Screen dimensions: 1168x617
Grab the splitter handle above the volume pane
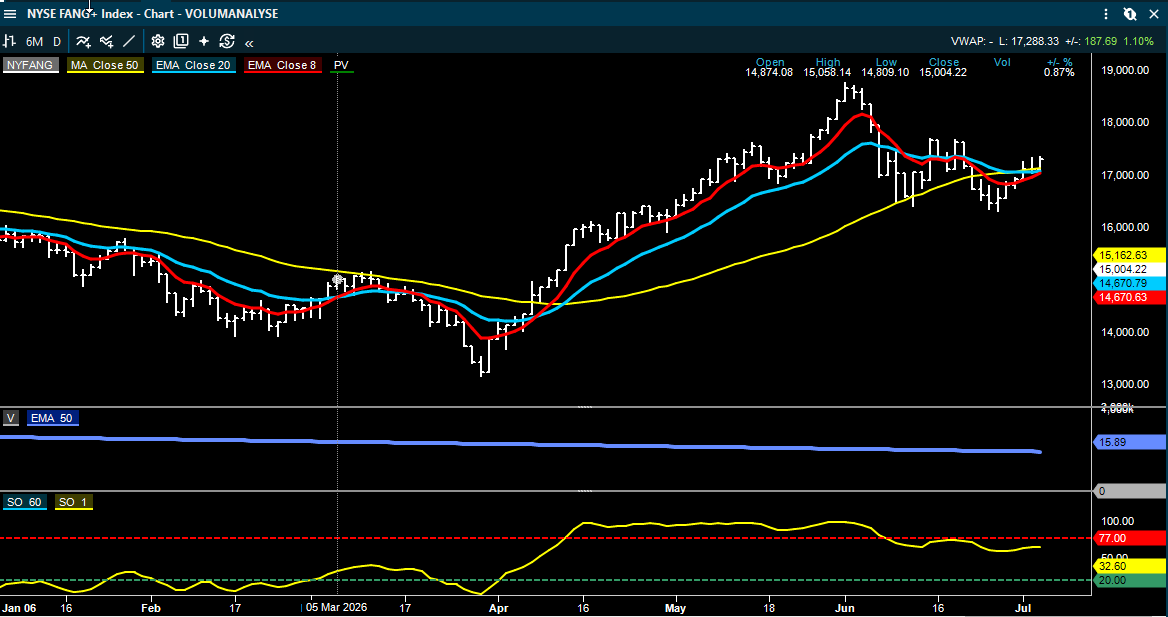pos(585,408)
